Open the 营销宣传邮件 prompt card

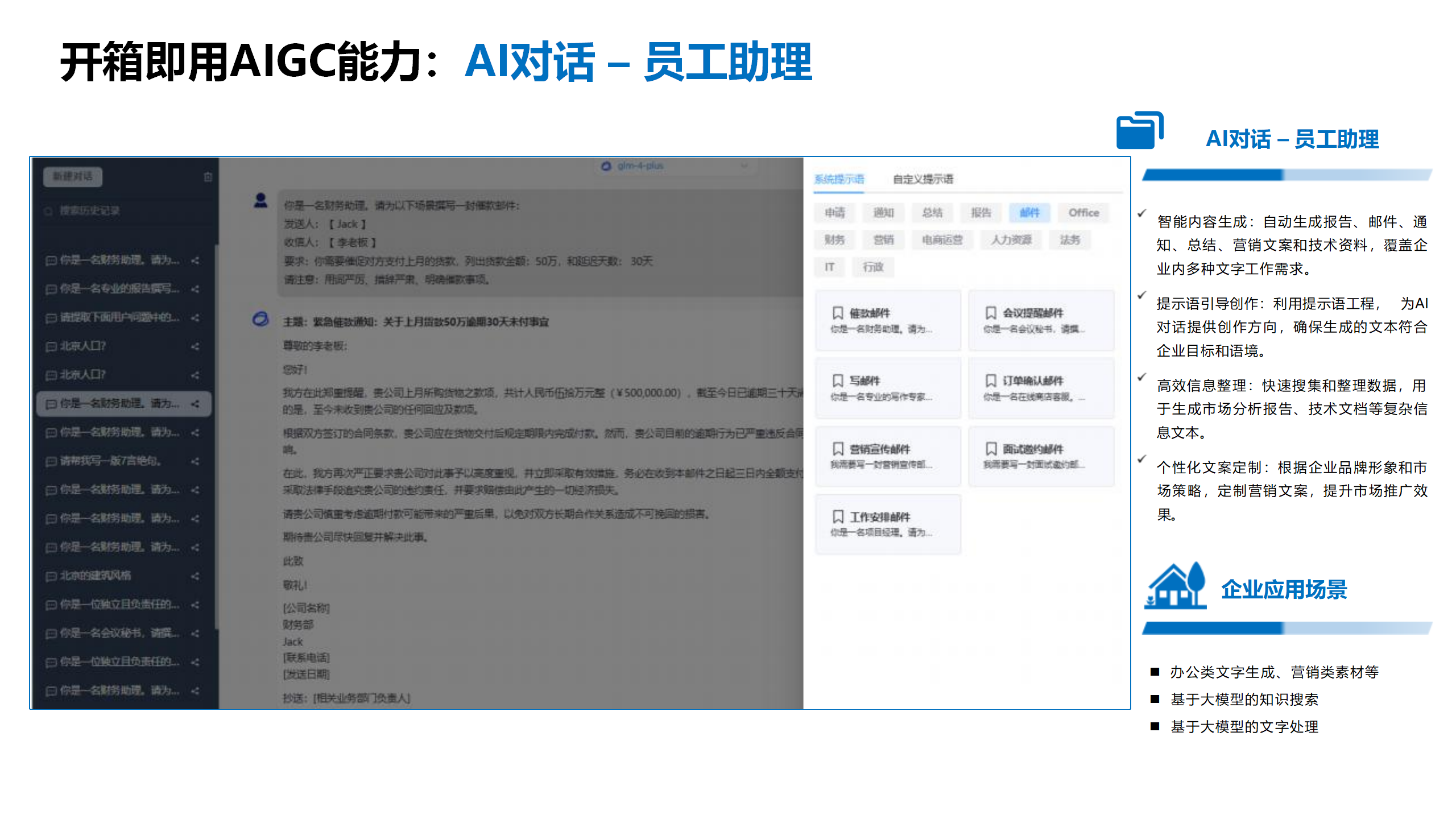pos(887,456)
